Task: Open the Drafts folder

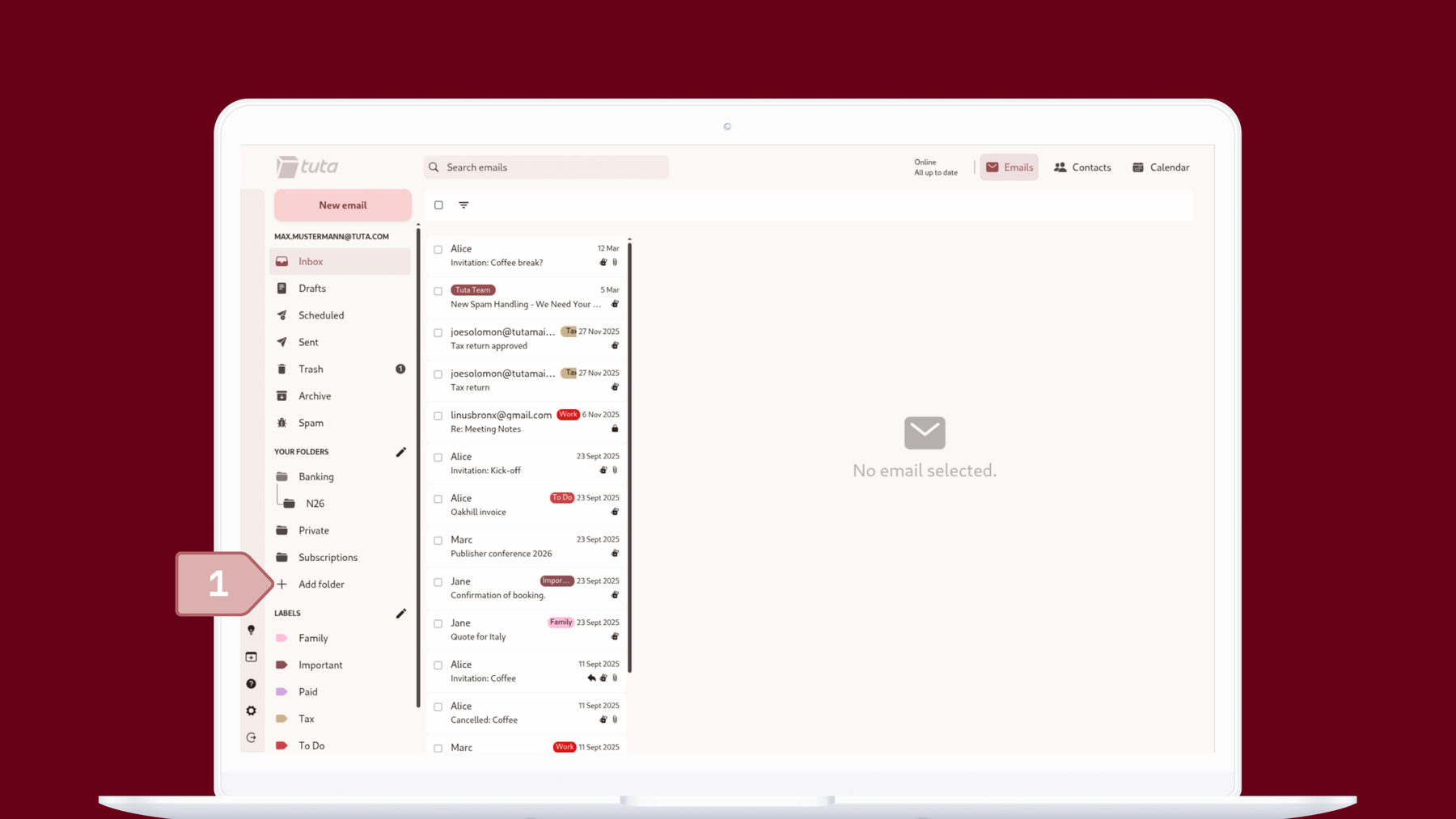Action: (x=340, y=289)
